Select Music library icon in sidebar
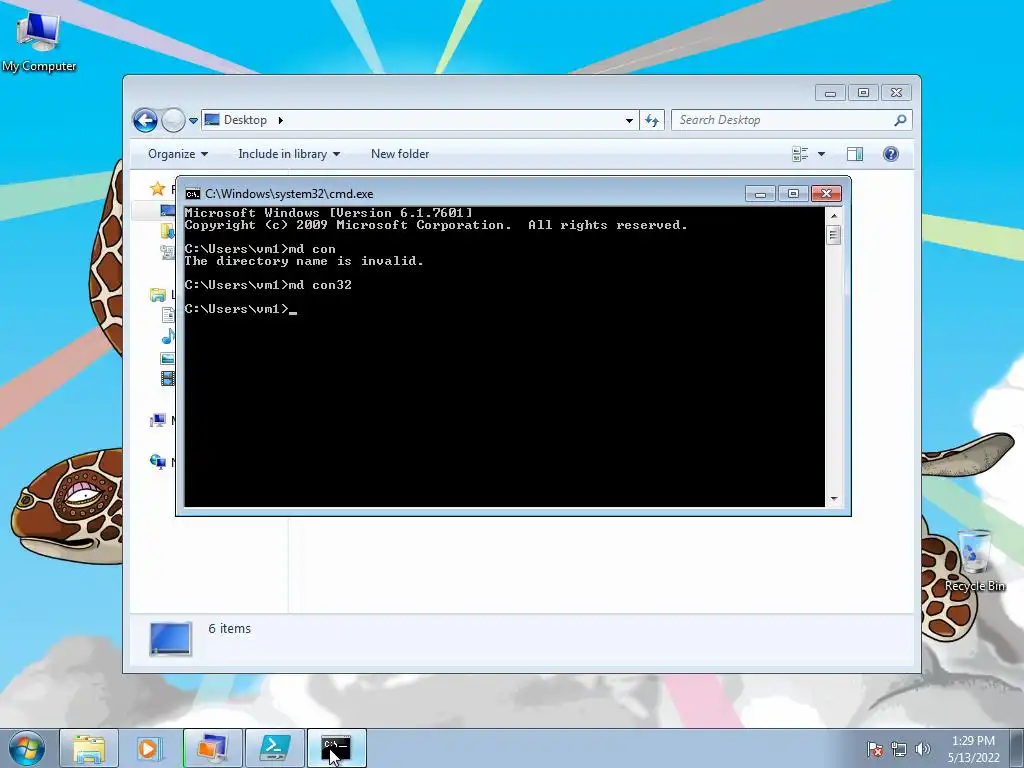Screen dimensions: 1024x768 [x=168, y=336]
